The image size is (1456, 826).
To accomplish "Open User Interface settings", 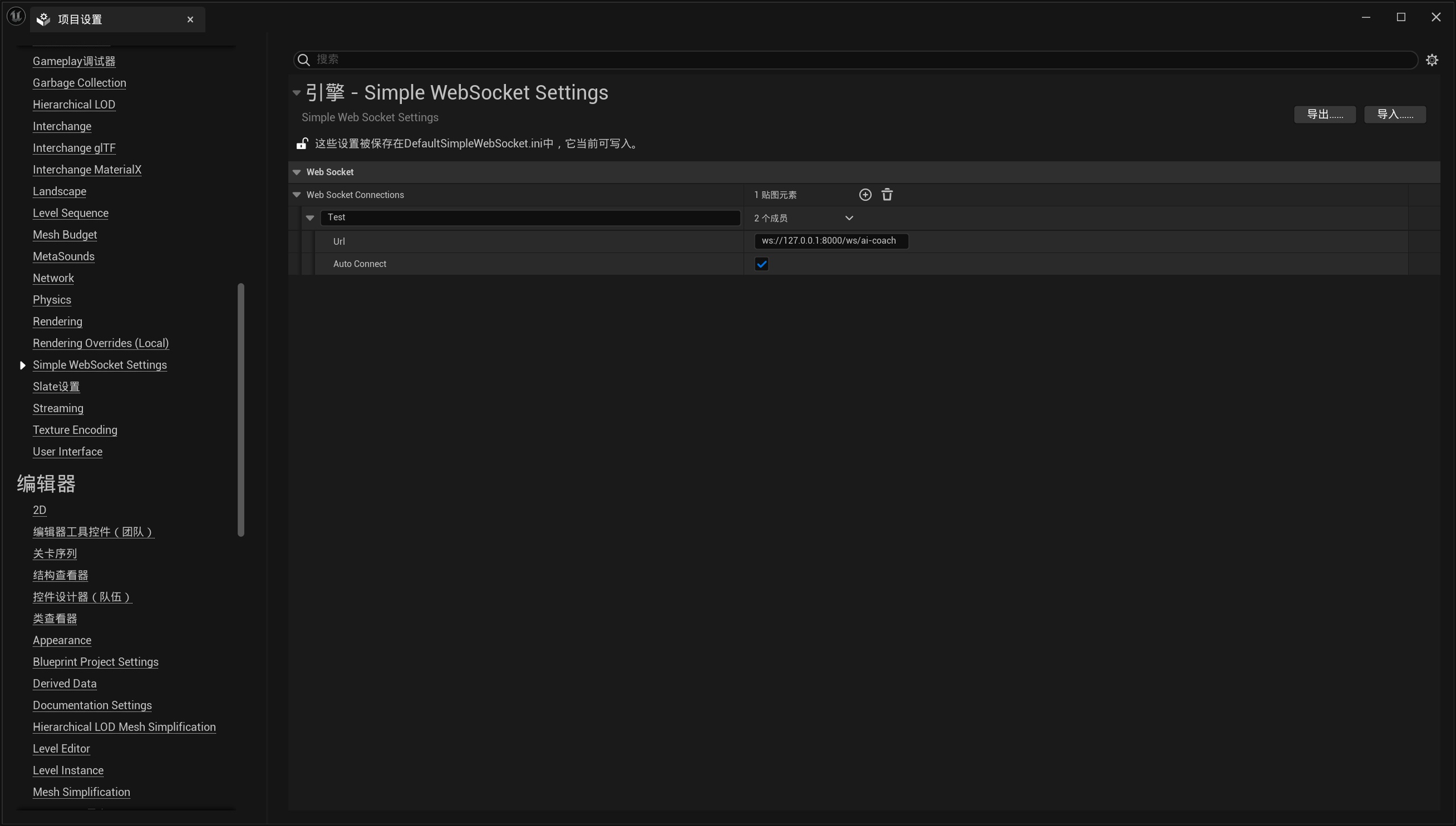I will [x=68, y=452].
